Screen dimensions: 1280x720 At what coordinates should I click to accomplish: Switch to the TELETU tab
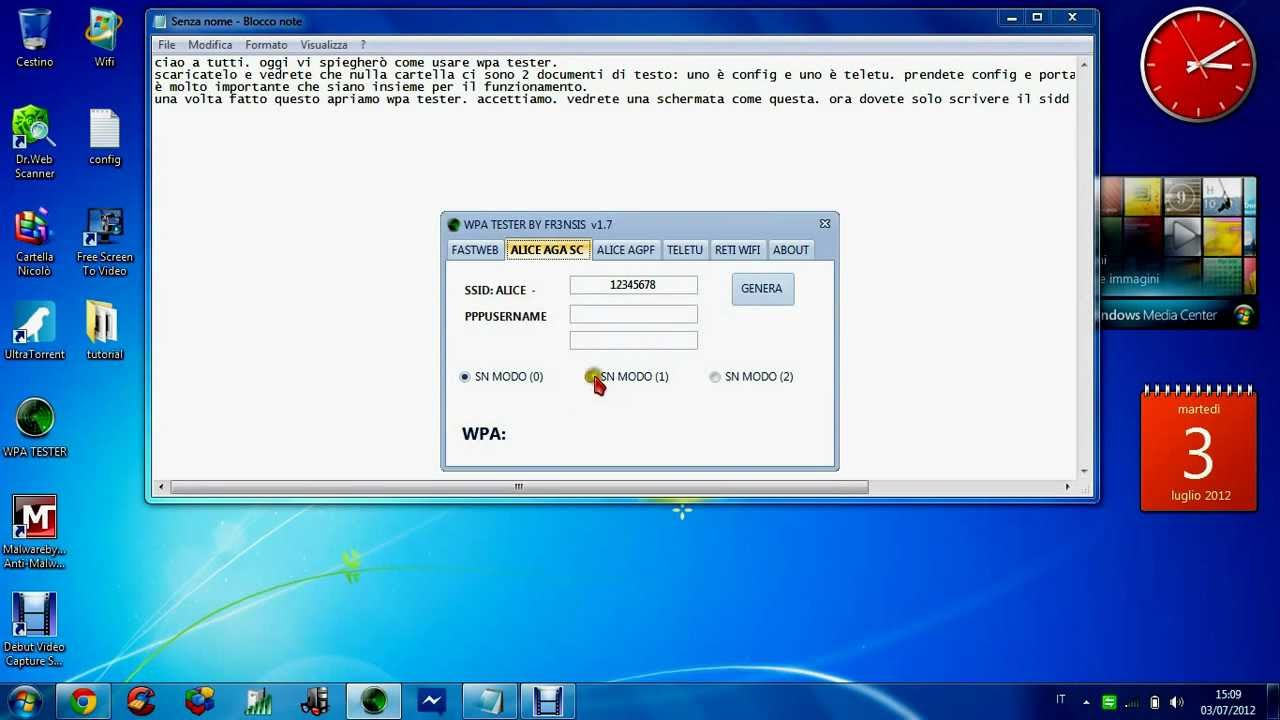[x=685, y=250]
